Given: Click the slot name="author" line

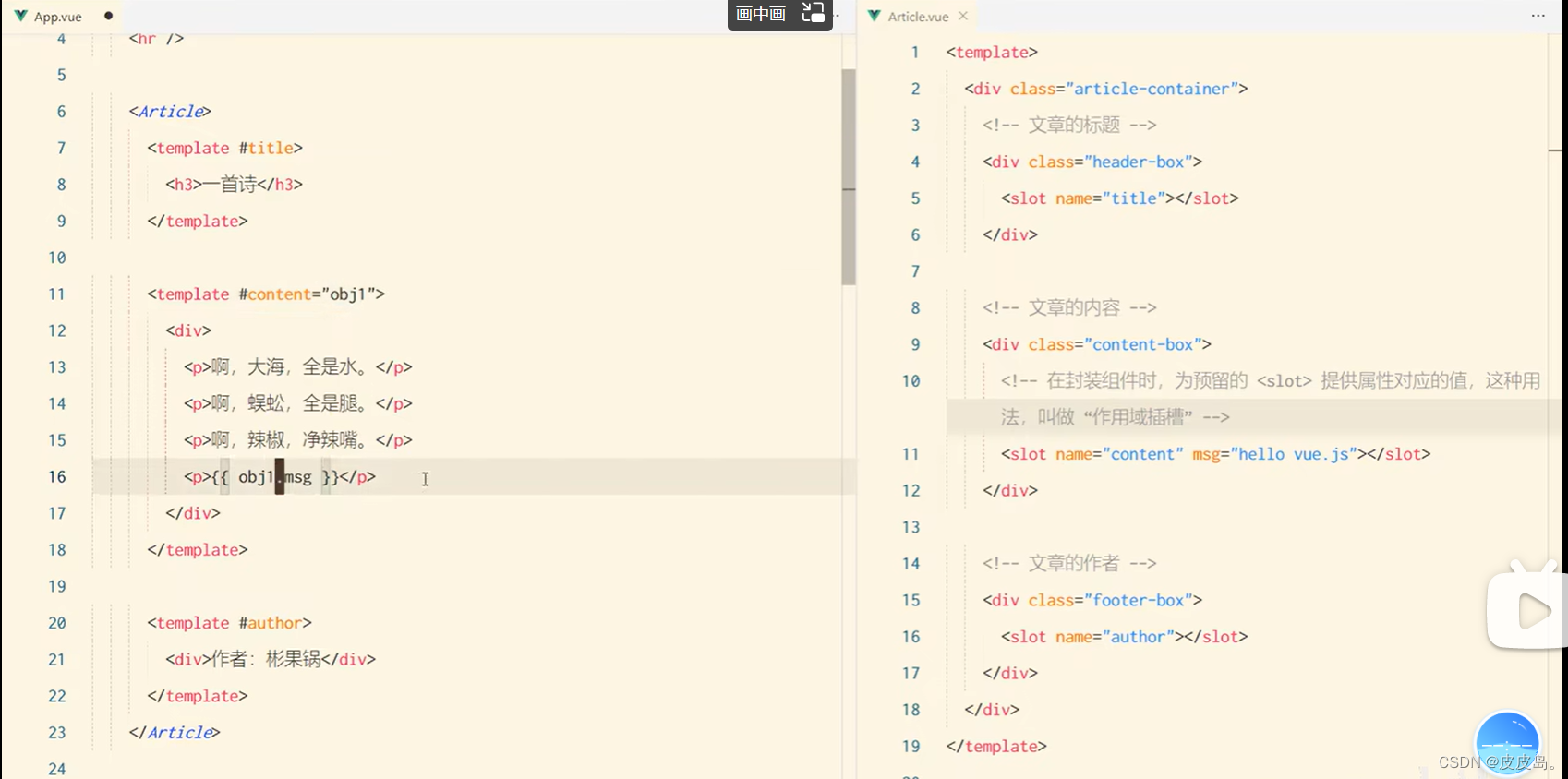Looking at the screenshot, I should (x=1125, y=637).
